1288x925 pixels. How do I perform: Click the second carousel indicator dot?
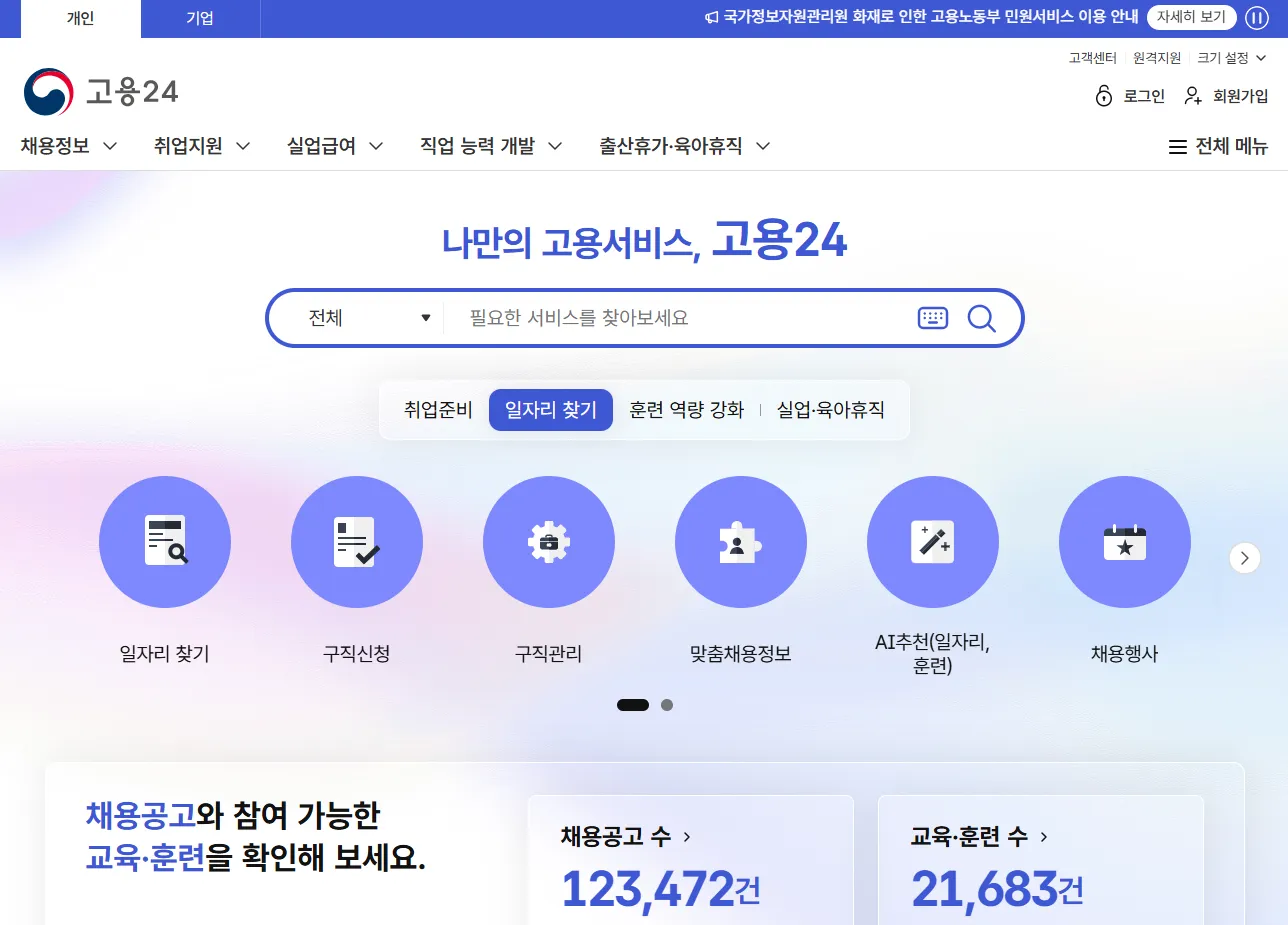(666, 705)
